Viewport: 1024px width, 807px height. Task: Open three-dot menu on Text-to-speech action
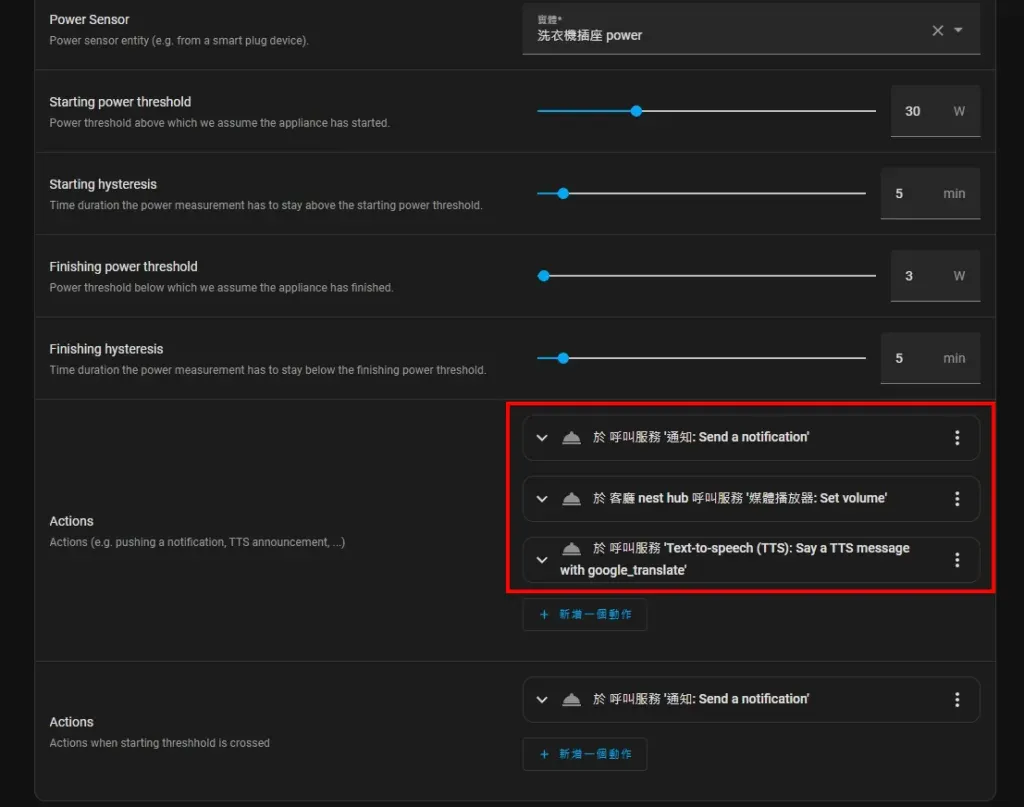click(957, 560)
